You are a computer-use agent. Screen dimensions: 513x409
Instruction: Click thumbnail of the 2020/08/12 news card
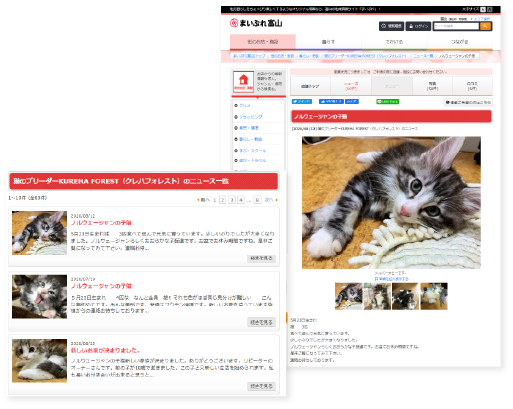(x=39, y=233)
